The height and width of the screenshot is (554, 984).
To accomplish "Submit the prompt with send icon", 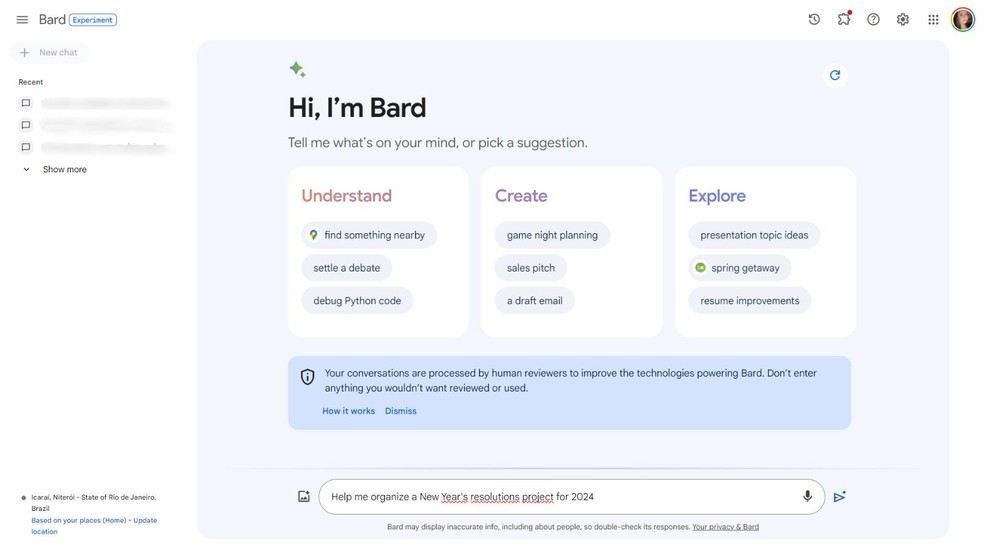I will 840,497.
